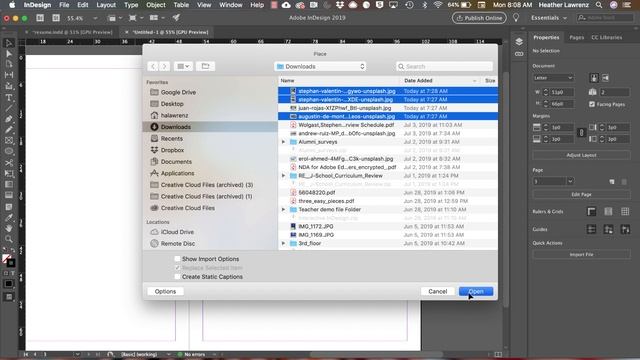Select the Direct Selection tool
The height and width of the screenshot is (360, 640).
click(x=9, y=53)
